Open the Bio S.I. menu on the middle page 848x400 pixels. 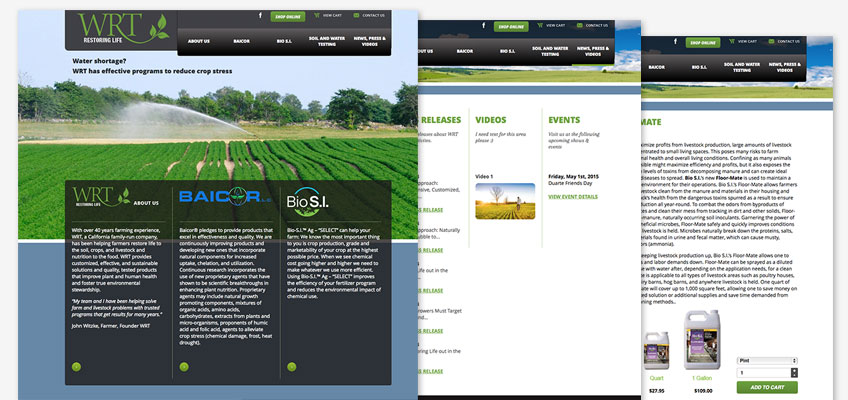pos(507,51)
